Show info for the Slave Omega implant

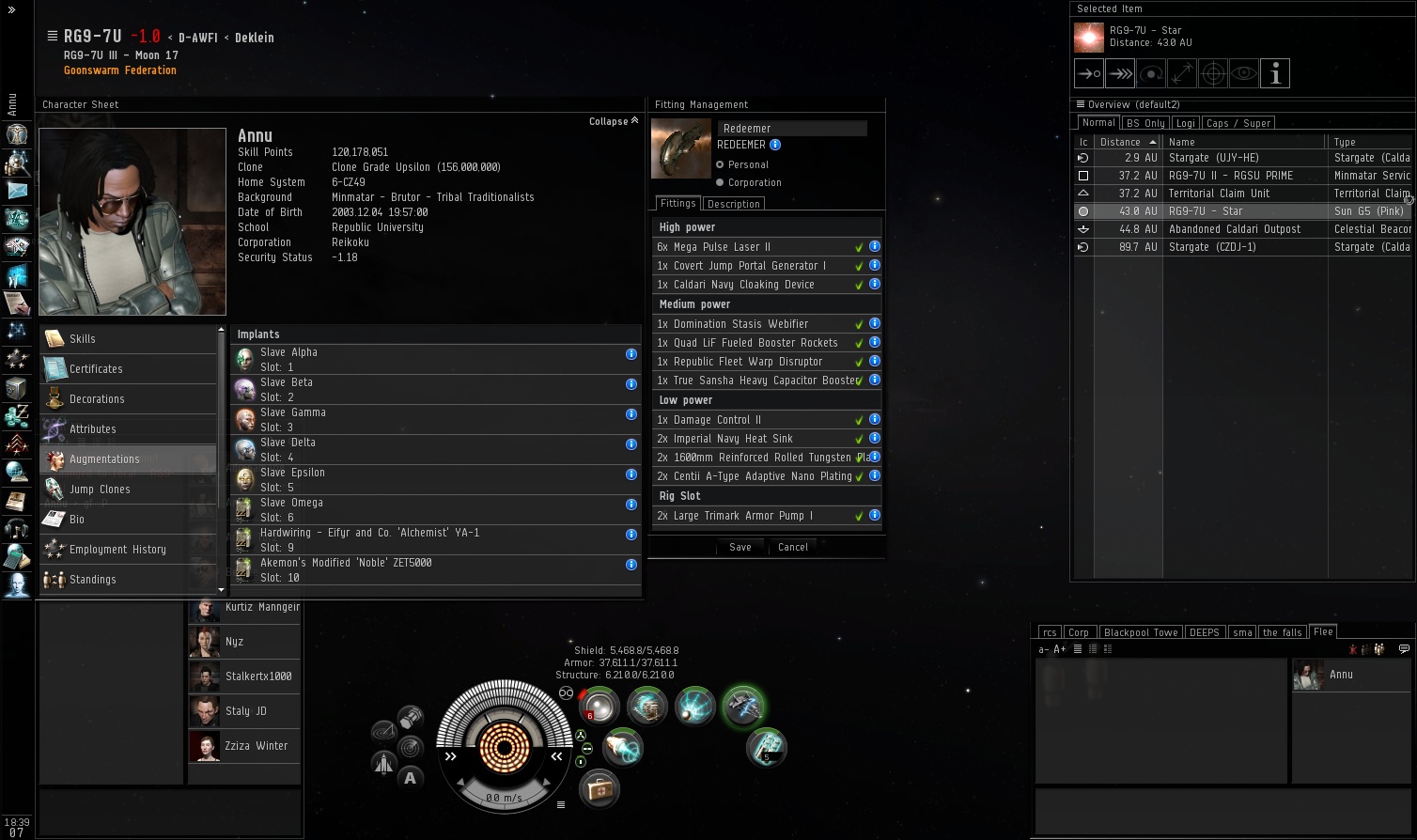click(x=631, y=505)
